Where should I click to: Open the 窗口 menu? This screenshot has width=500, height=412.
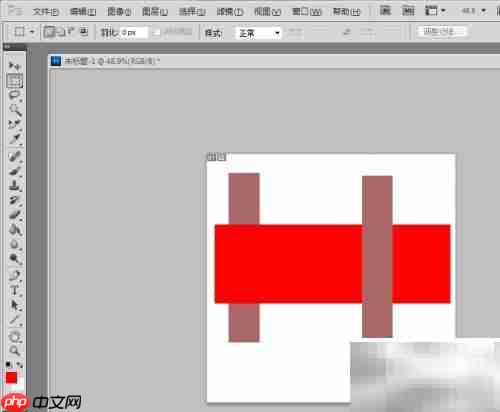[306, 12]
